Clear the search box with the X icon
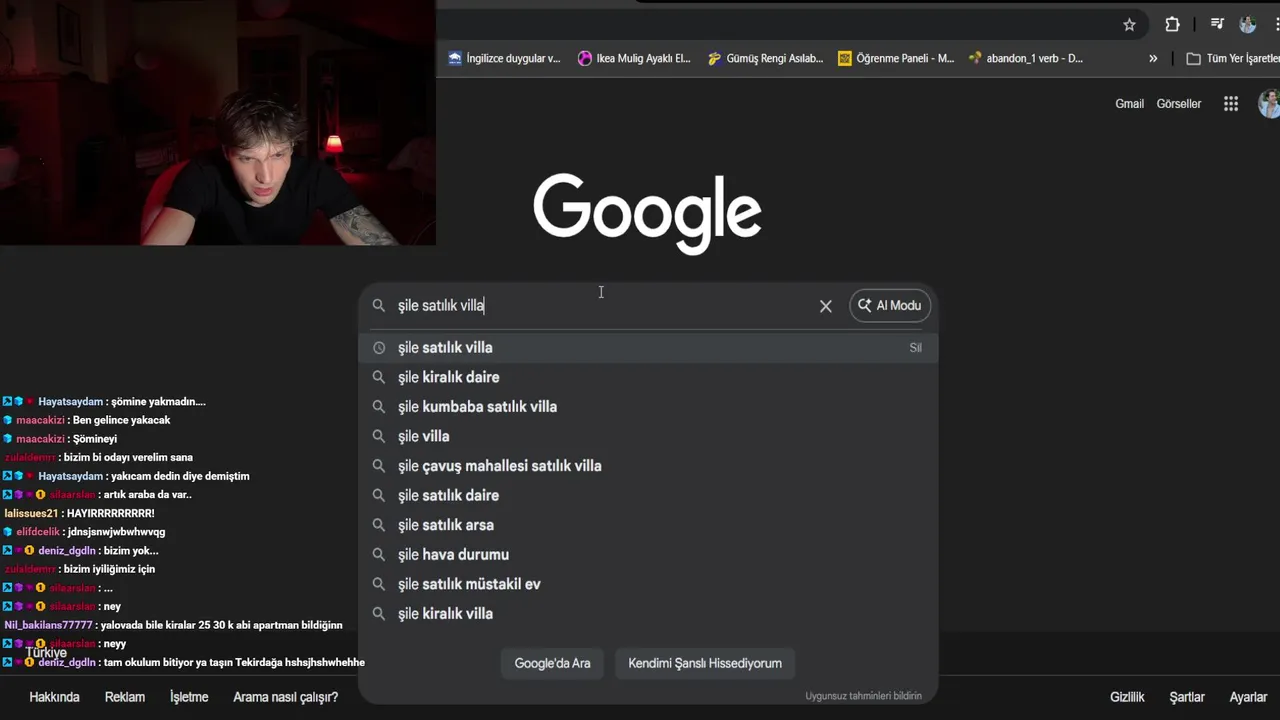 pos(826,306)
